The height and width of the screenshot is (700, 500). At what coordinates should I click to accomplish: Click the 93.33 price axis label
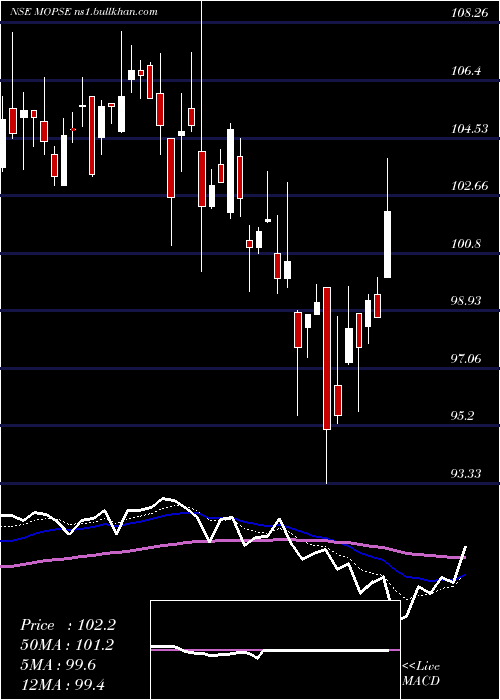(466, 473)
